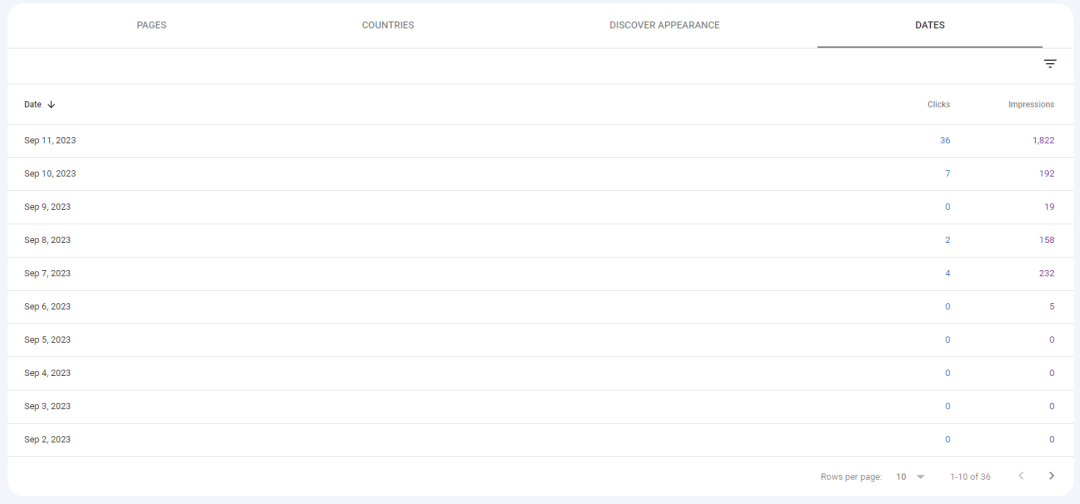Viewport: 1080px width, 504px height.
Task: Click the Date sort arrow icon
Action: [x=52, y=105]
